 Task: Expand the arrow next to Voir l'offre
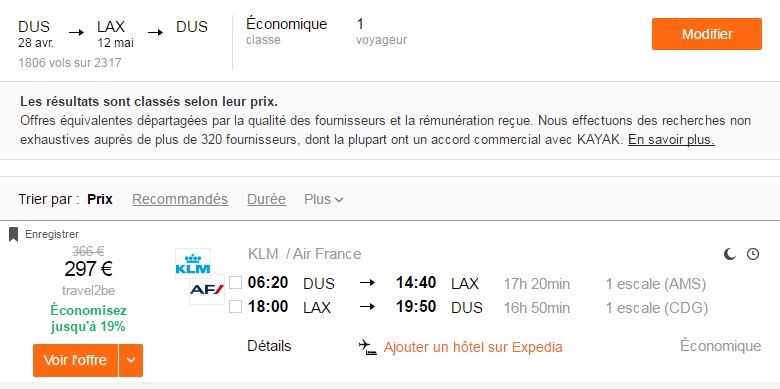[131, 360]
